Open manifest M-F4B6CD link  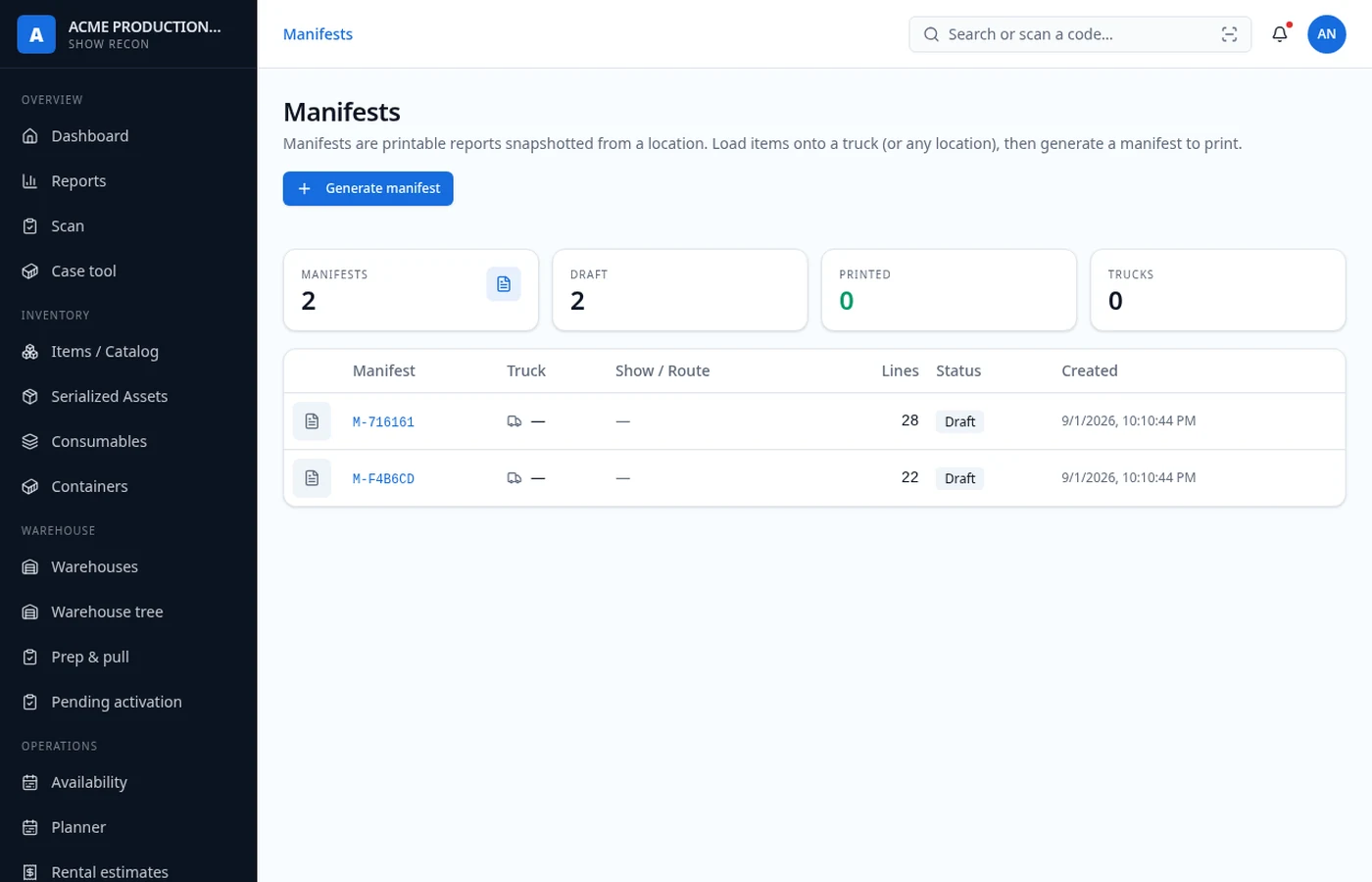click(x=383, y=479)
